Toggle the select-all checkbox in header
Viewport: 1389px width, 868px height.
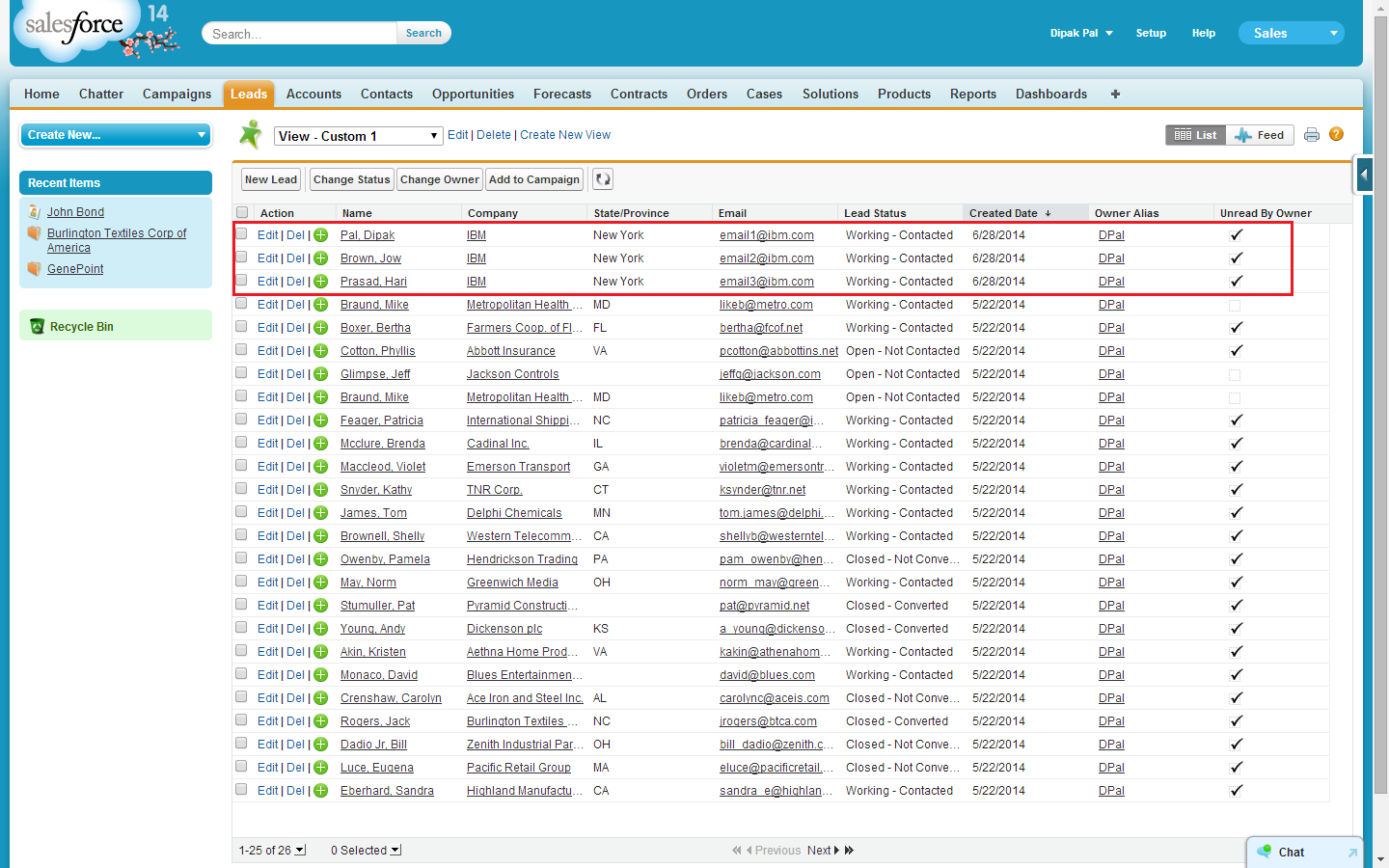point(242,213)
